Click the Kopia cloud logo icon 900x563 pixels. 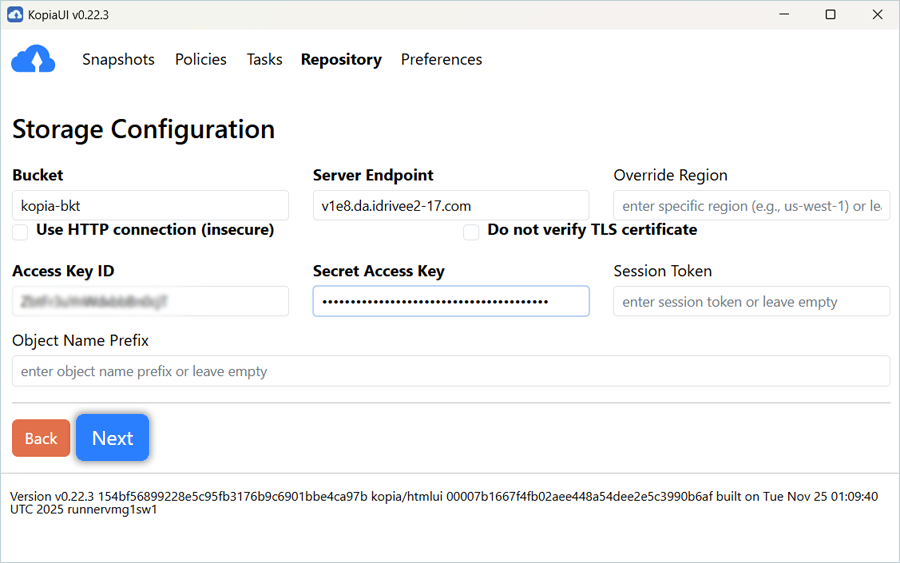click(x=33, y=60)
